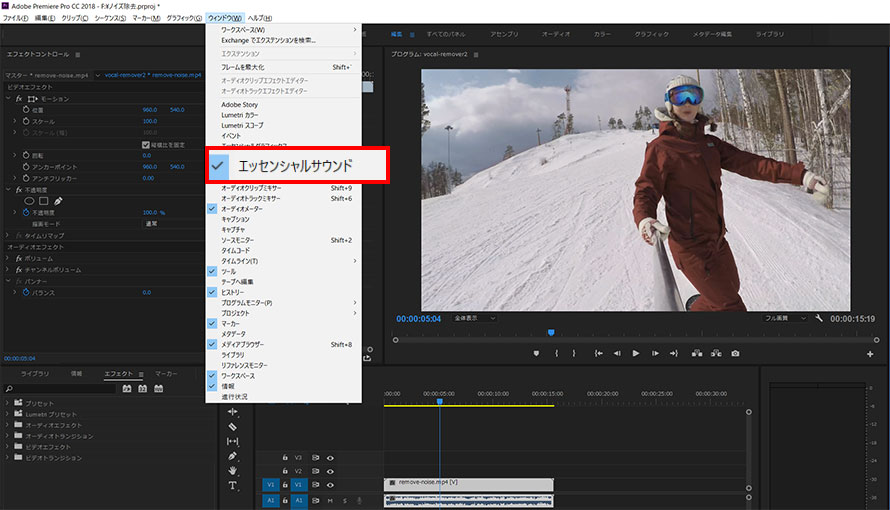
Task: Click the Export Frame camera icon
Action: tap(735, 353)
